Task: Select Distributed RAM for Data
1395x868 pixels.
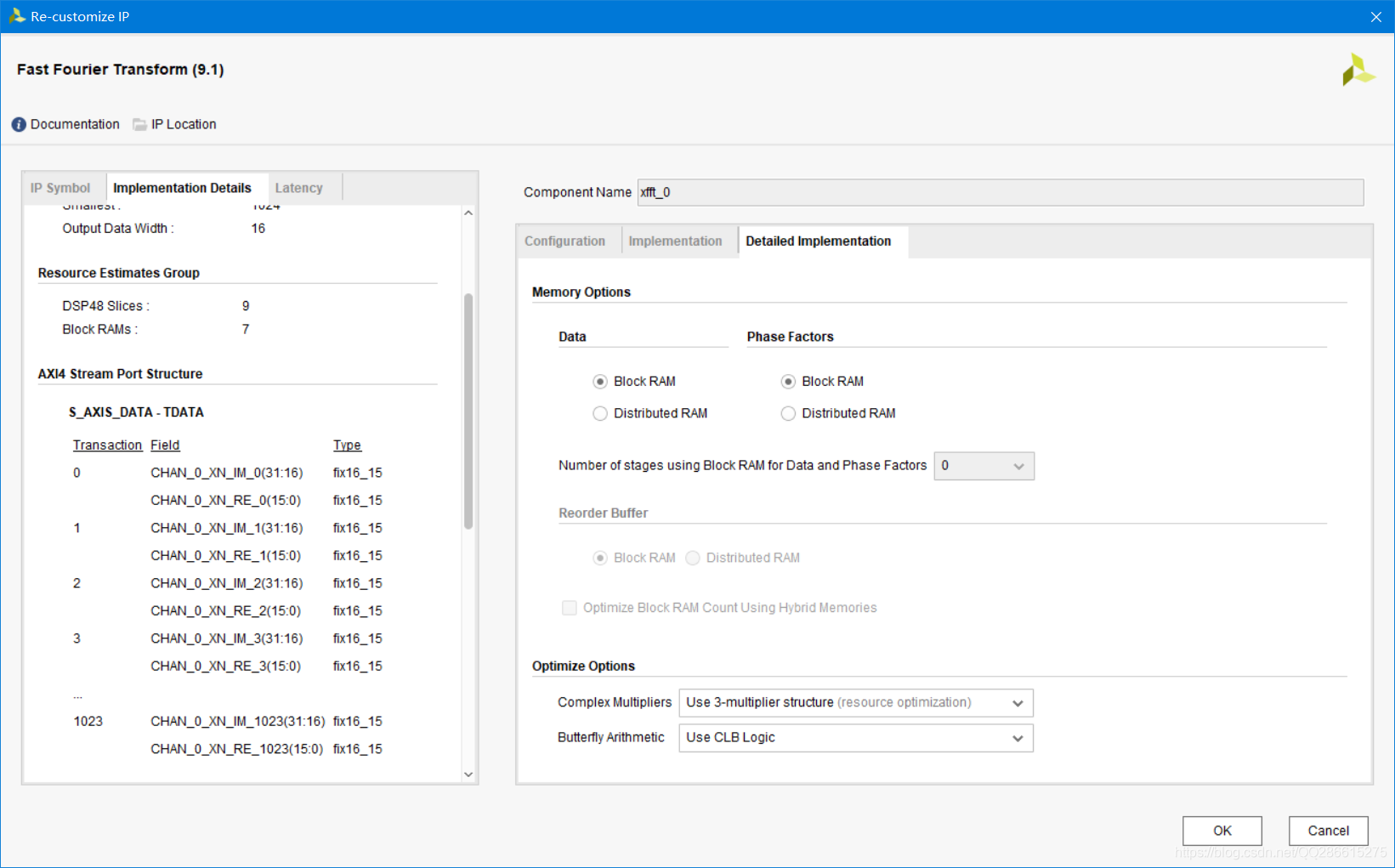Action: (x=600, y=413)
